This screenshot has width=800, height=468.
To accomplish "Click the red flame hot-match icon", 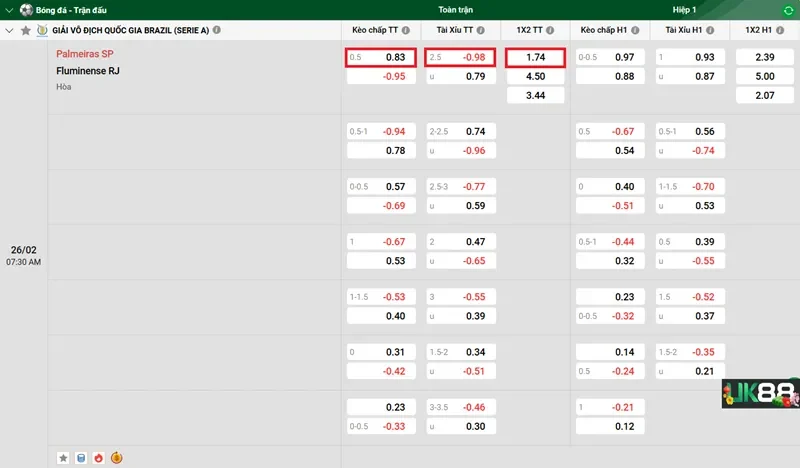I will pyautogui.click(x=98, y=458).
